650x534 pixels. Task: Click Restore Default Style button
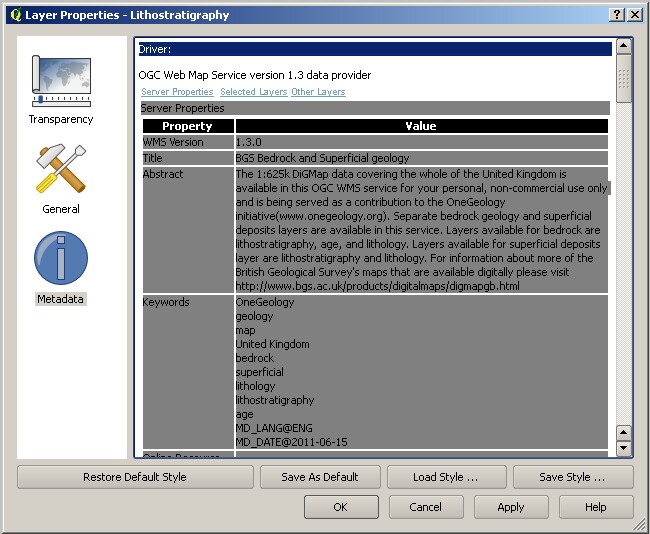click(x=135, y=477)
